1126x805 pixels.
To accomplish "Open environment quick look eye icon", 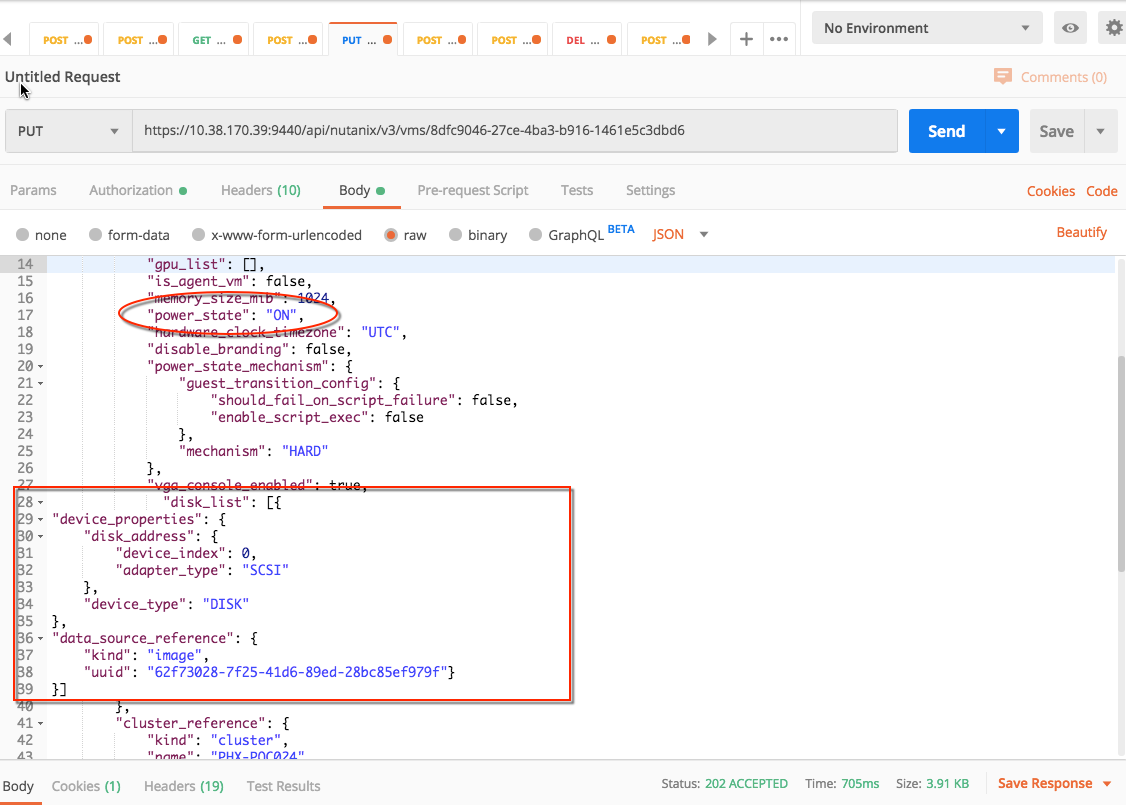I will (1070, 28).
